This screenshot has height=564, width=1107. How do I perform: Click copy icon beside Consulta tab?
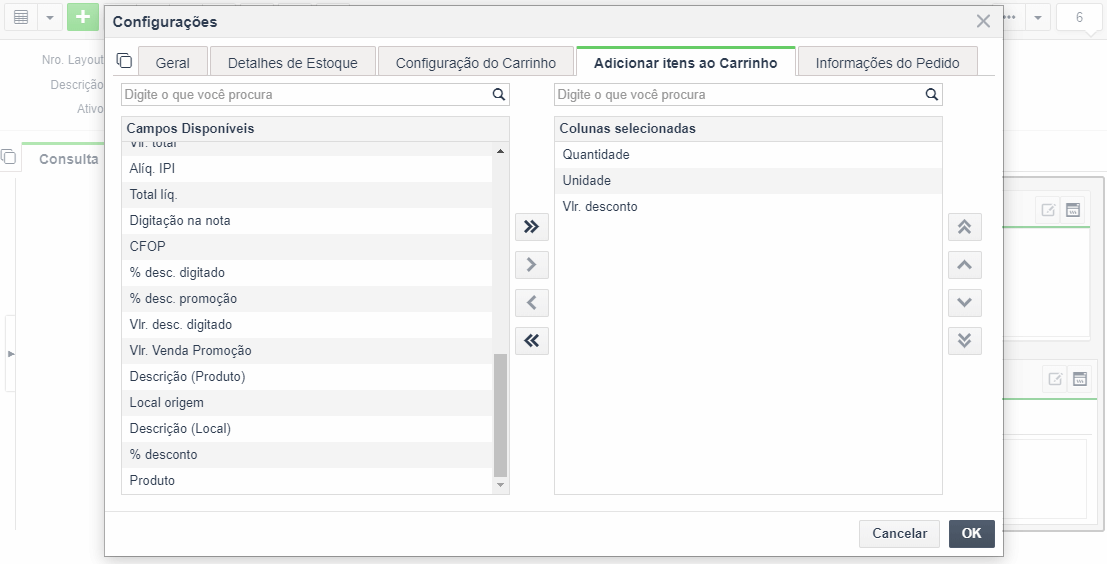click(x=8, y=156)
